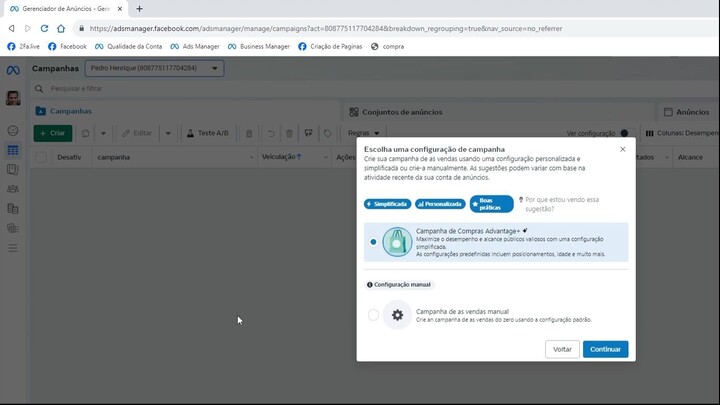Open the Colunas: Desempenho selector
This screenshot has width=720, height=405.
[x=682, y=133]
